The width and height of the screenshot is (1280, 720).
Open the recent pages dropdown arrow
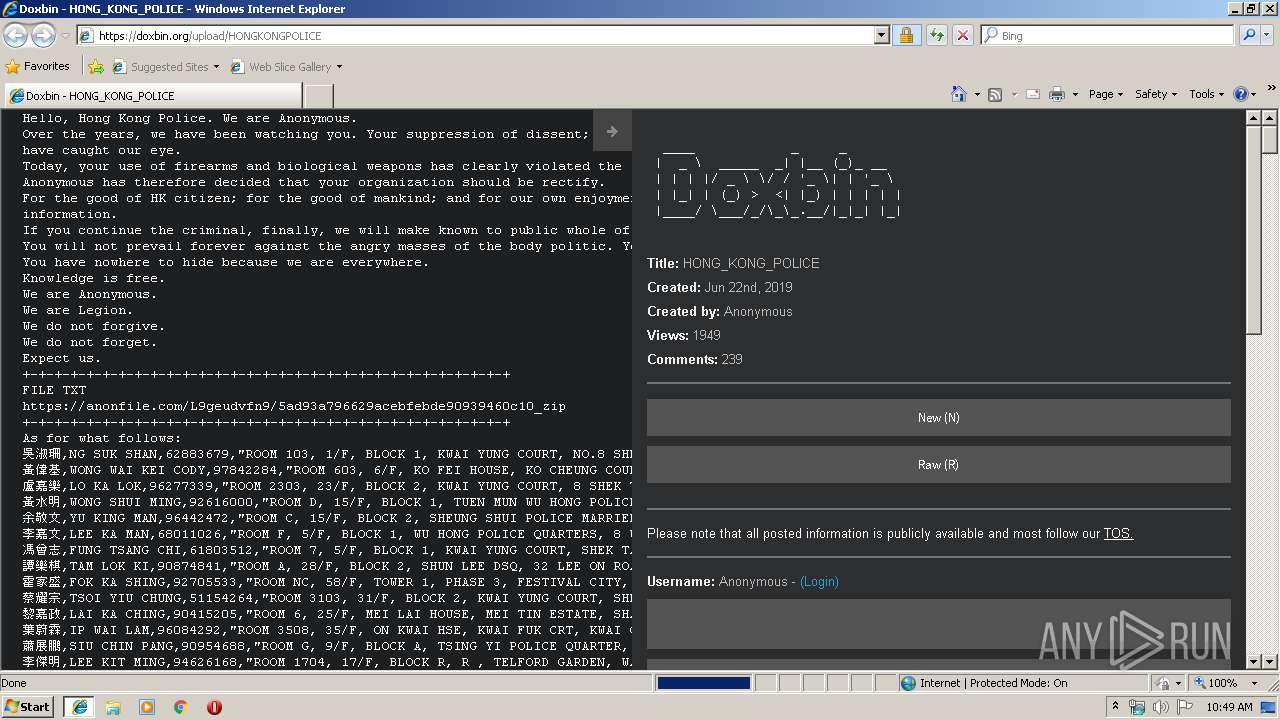pos(65,36)
